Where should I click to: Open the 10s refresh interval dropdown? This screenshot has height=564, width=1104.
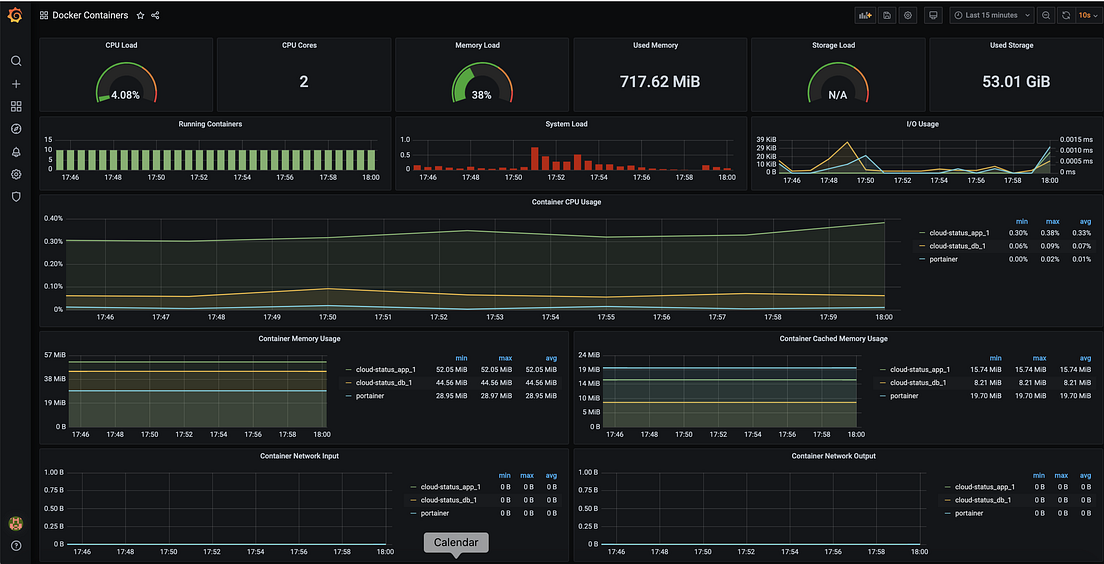(x=1086, y=15)
